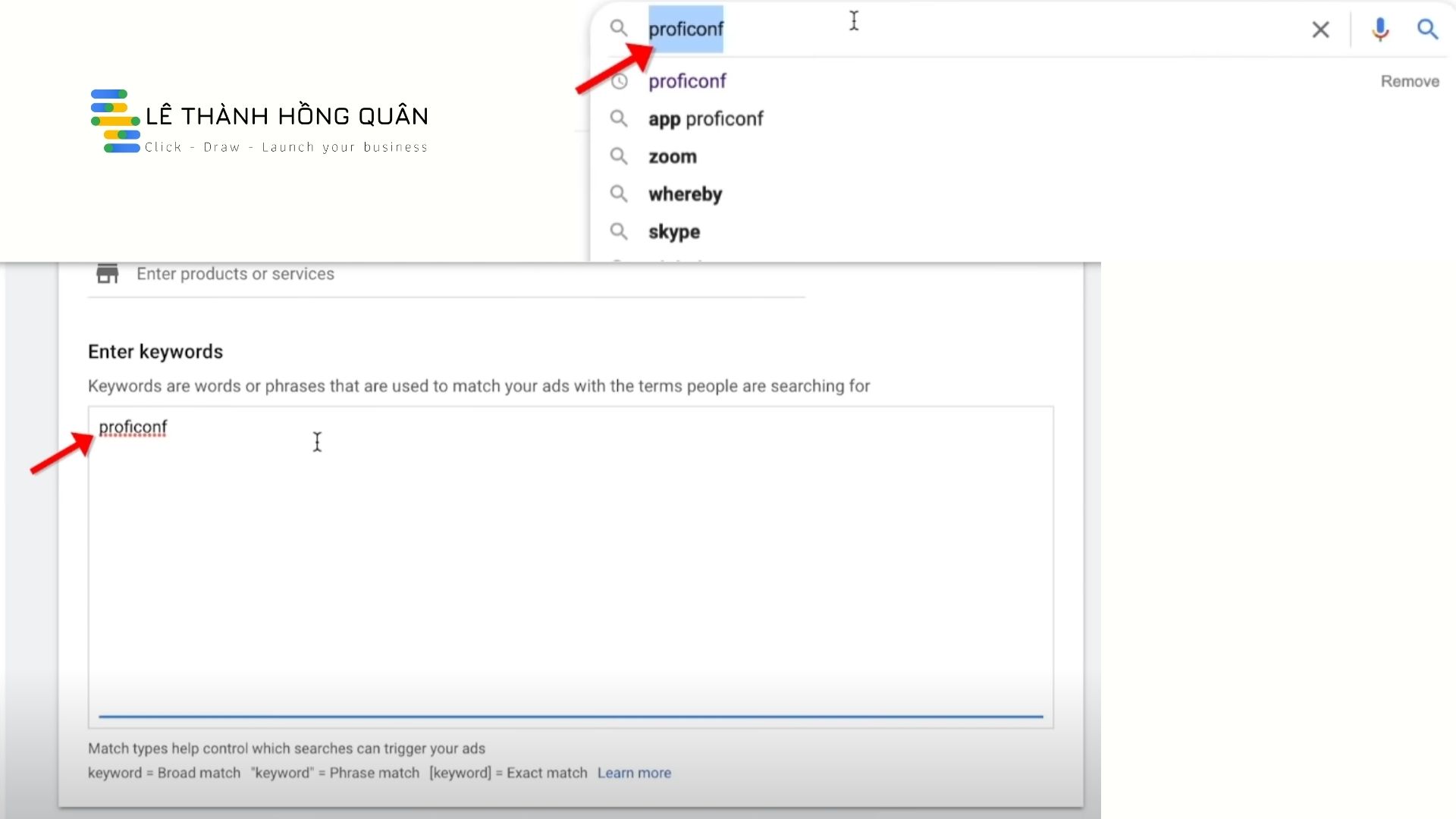Viewport: 1456px width, 819px height.
Task: Select the zoom suggestion from the list
Action: coord(672,156)
